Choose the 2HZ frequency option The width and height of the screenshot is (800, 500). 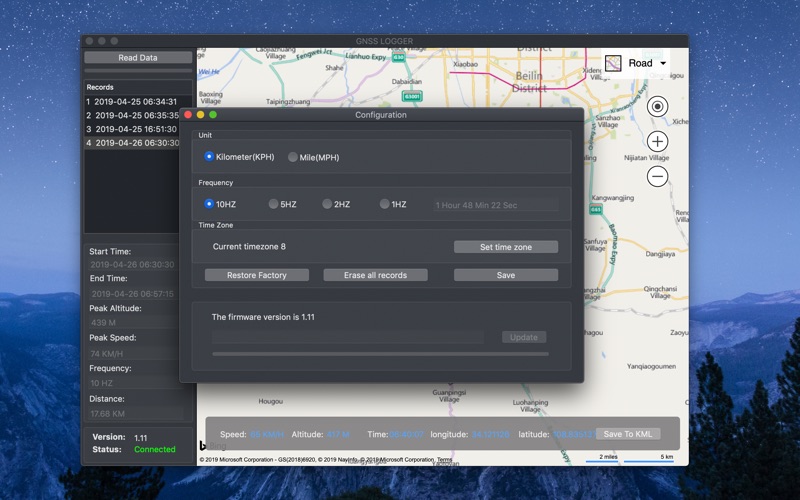(x=327, y=204)
